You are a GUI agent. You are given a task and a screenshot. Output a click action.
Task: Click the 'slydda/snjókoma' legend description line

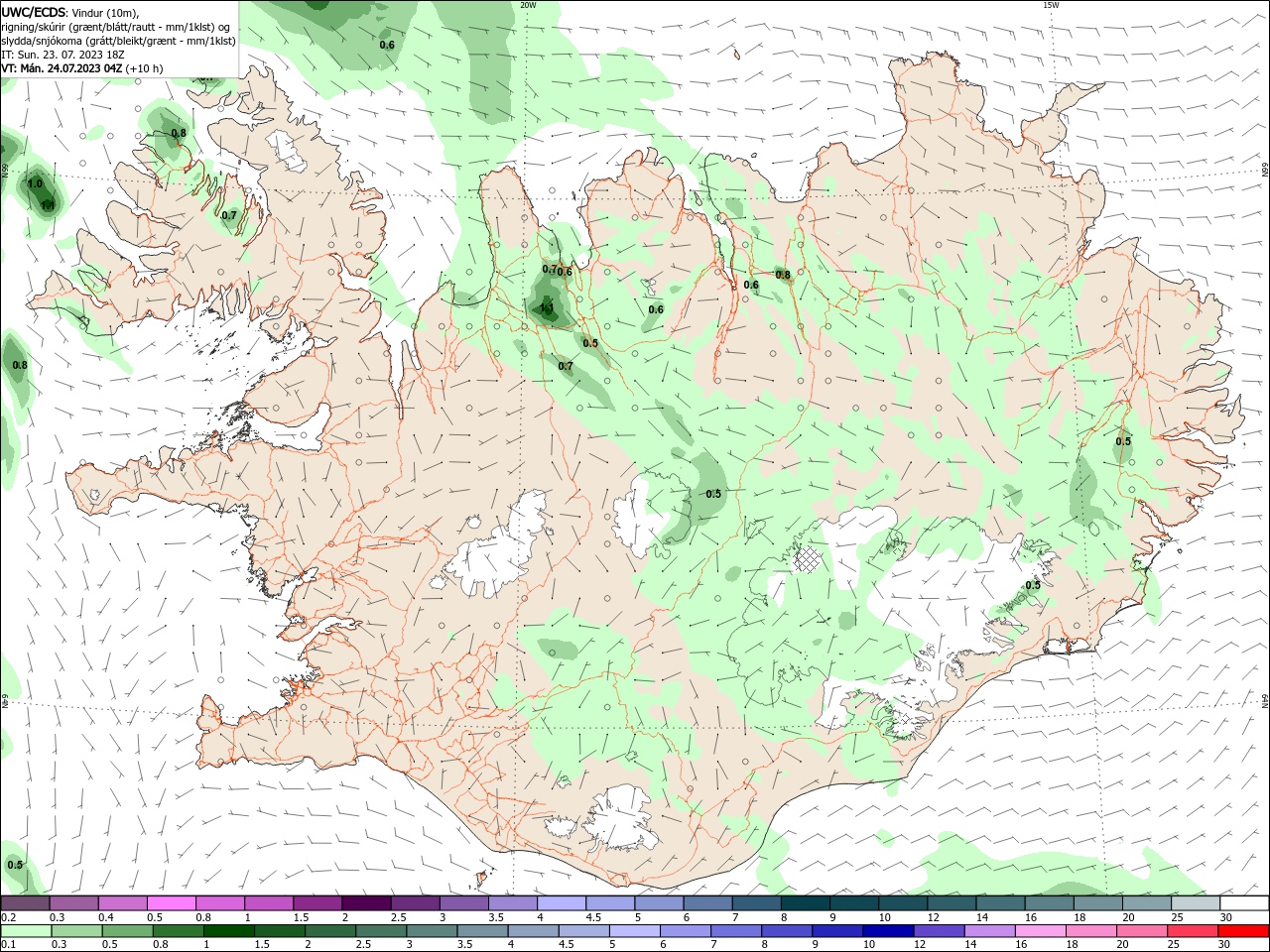coord(118,41)
